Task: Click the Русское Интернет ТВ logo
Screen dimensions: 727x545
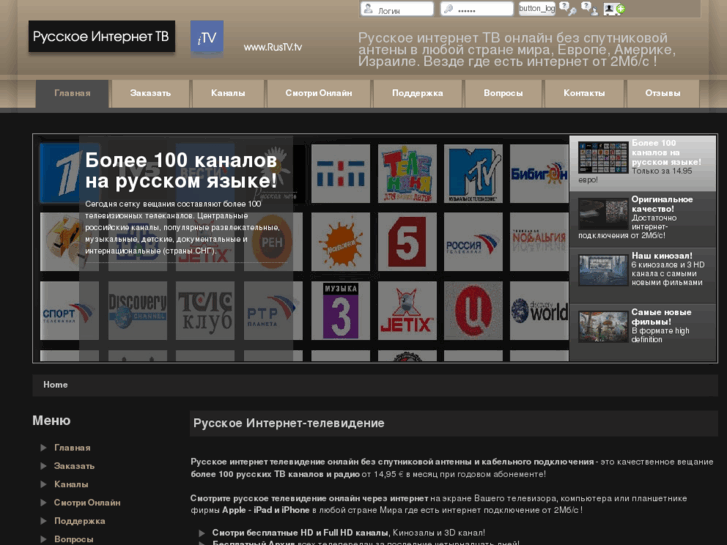Action: [102, 36]
